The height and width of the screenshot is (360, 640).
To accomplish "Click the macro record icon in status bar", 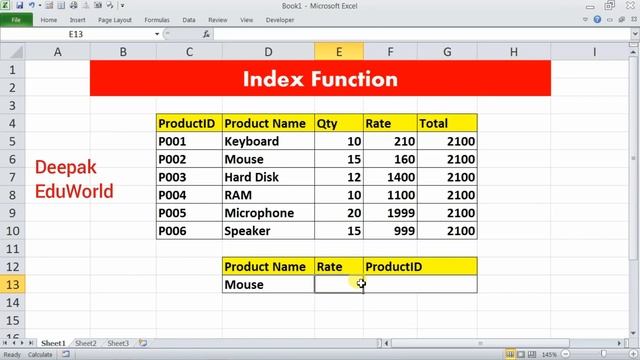I will (66, 354).
